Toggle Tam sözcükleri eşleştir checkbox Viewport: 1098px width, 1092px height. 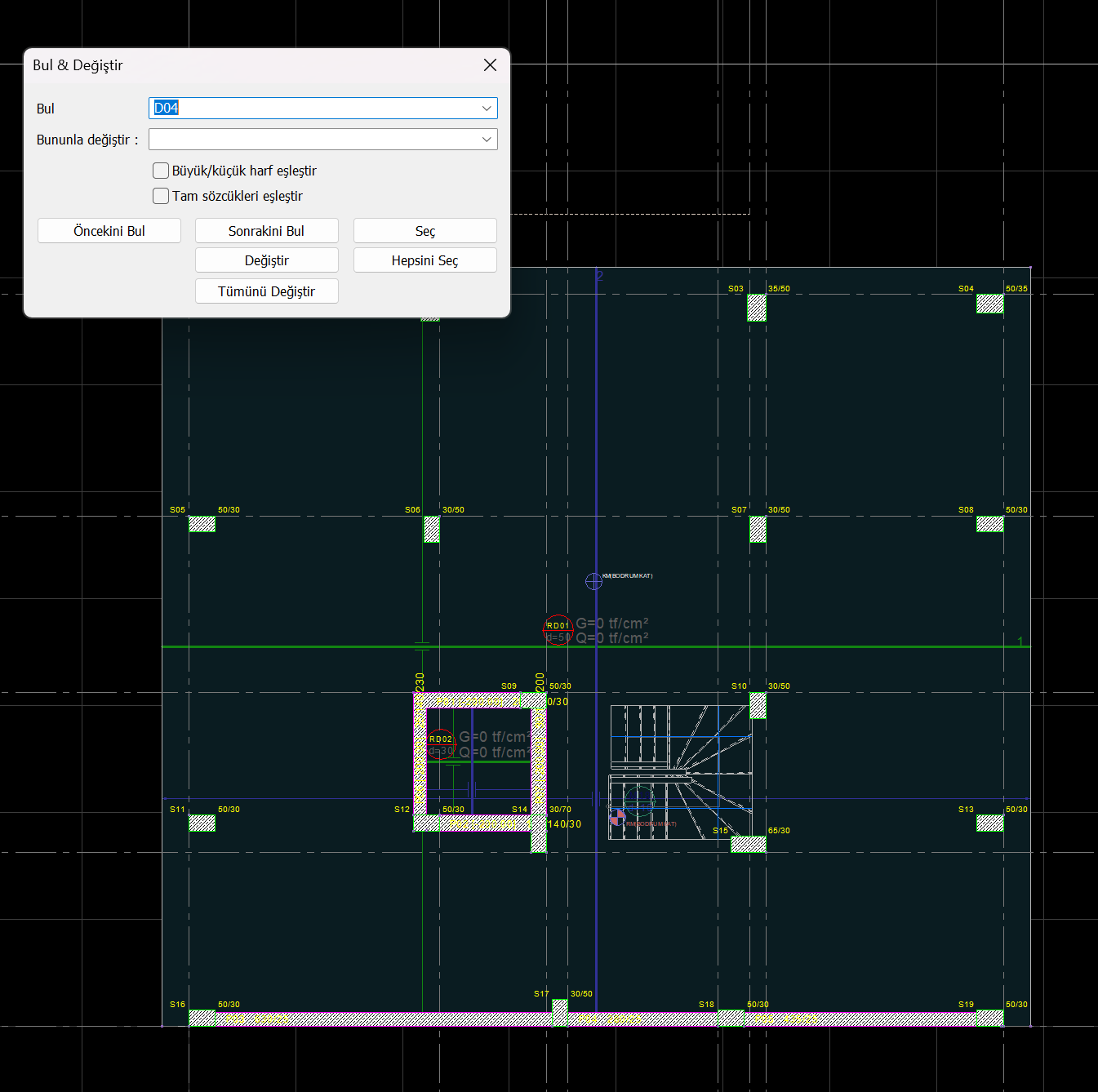click(x=162, y=196)
